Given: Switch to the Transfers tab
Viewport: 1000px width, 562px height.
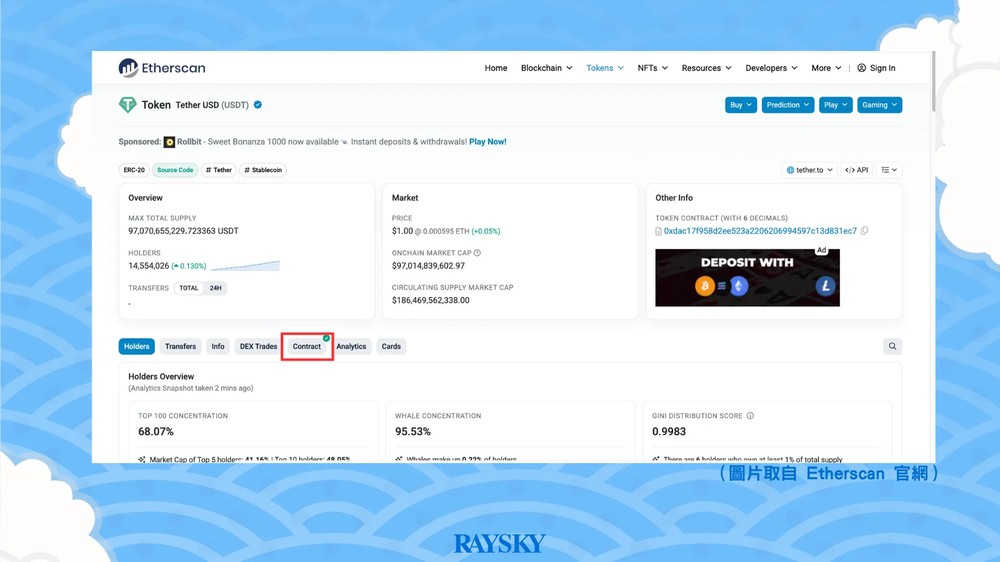Looking at the screenshot, I should pyautogui.click(x=180, y=346).
